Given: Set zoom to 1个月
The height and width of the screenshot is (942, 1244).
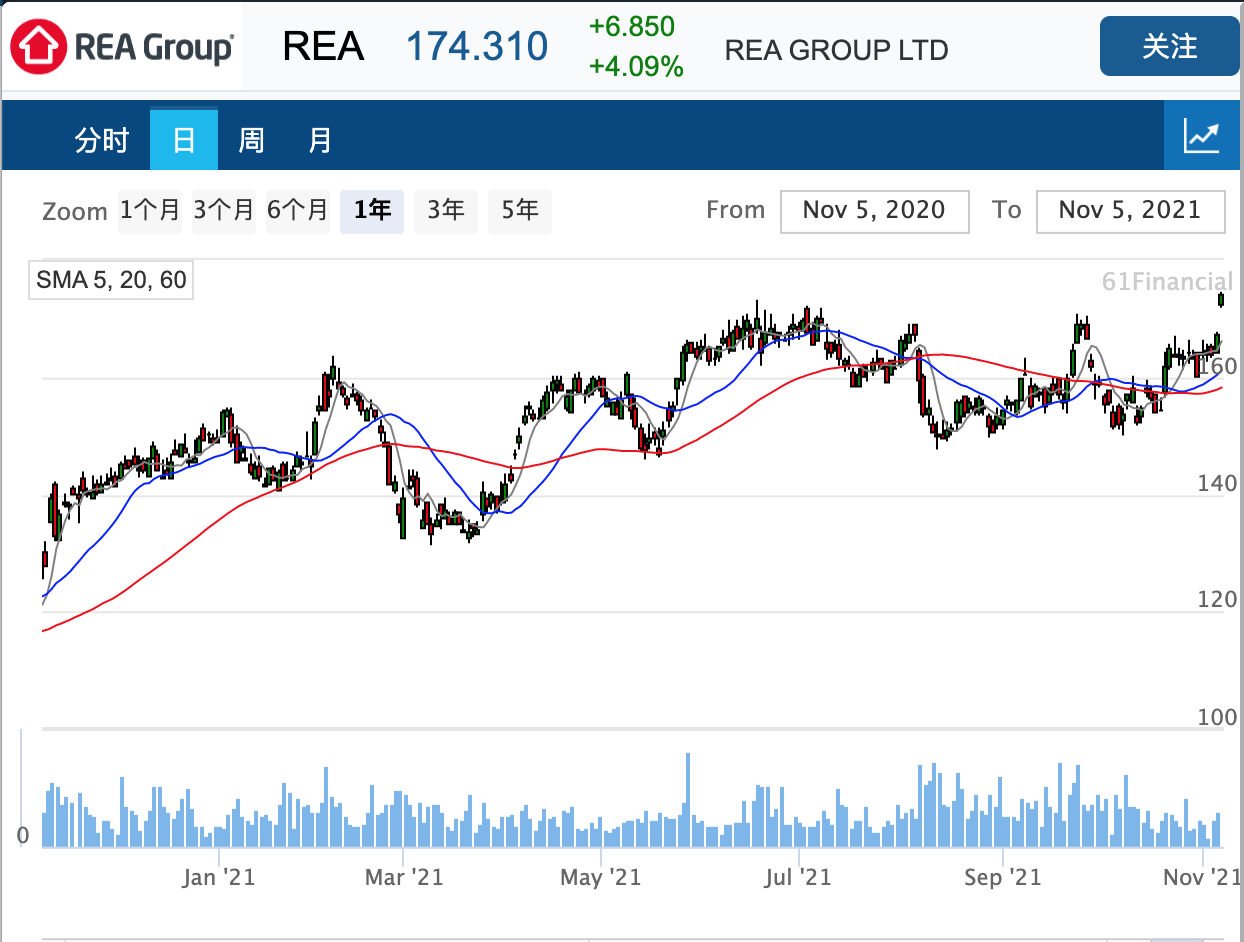Looking at the screenshot, I should pos(150,211).
